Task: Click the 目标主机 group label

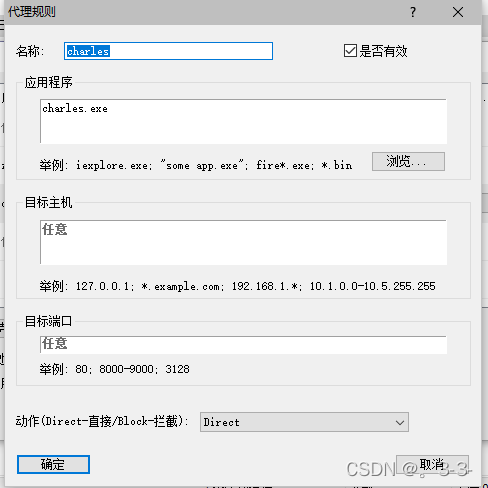Action: point(49,202)
